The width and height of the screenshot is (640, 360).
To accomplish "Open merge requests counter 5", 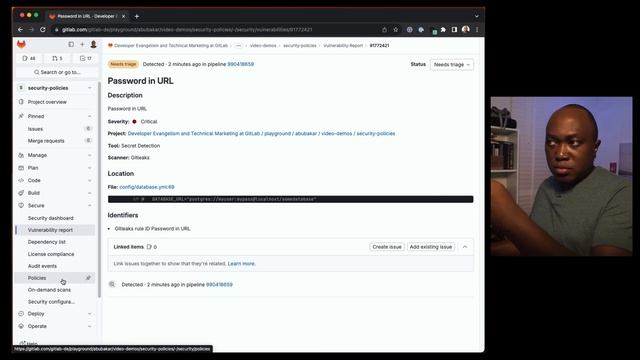I will [x=57, y=58].
